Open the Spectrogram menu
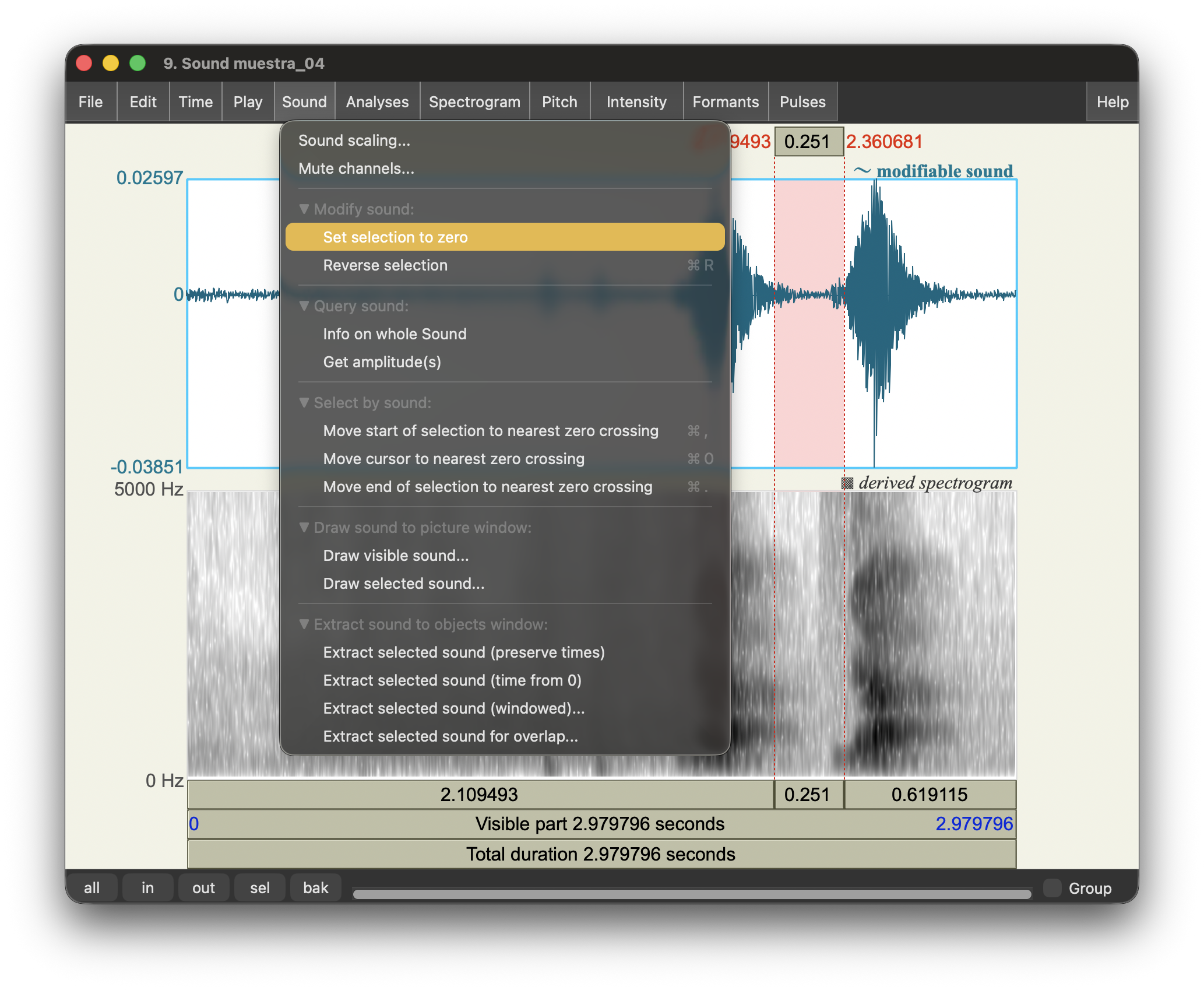This screenshot has height=990, width=1204. tap(474, 102)
